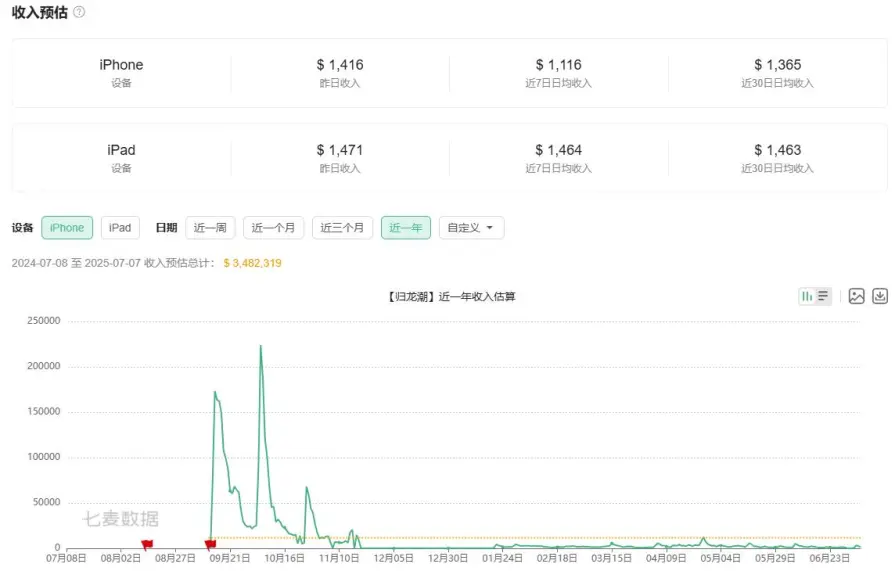The width and height of the screenshot is (895, 571).
Task: Open the 自定义 date dropdown
Action: pos(471,228)
